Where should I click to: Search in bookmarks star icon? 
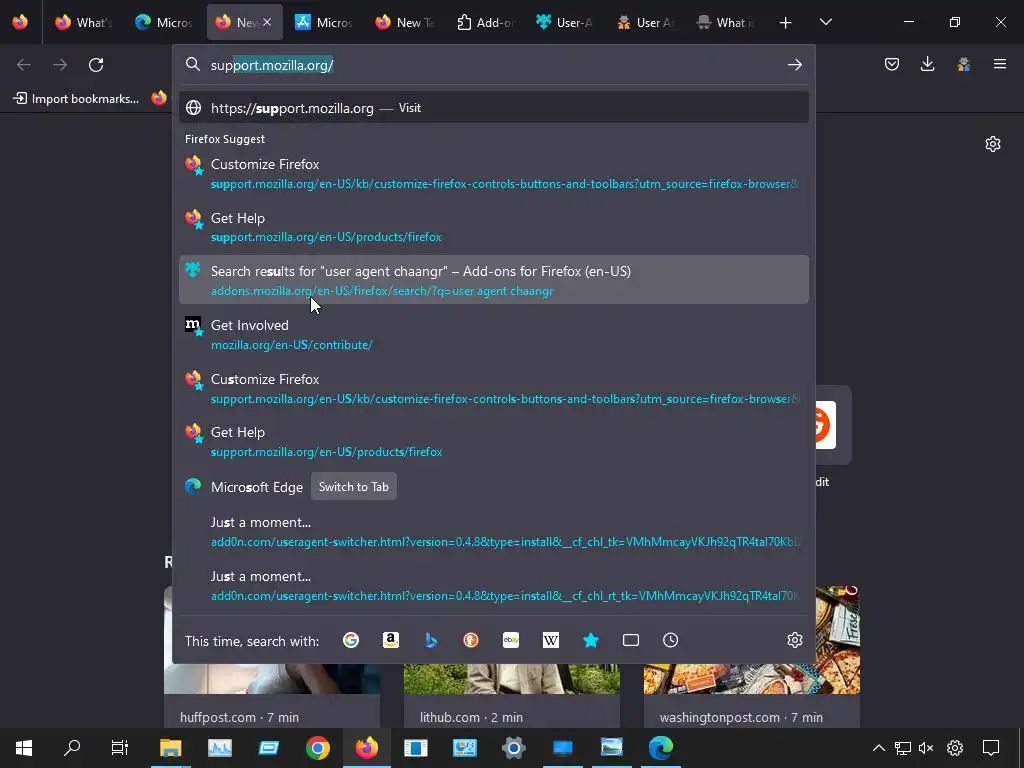coord(591,640)
